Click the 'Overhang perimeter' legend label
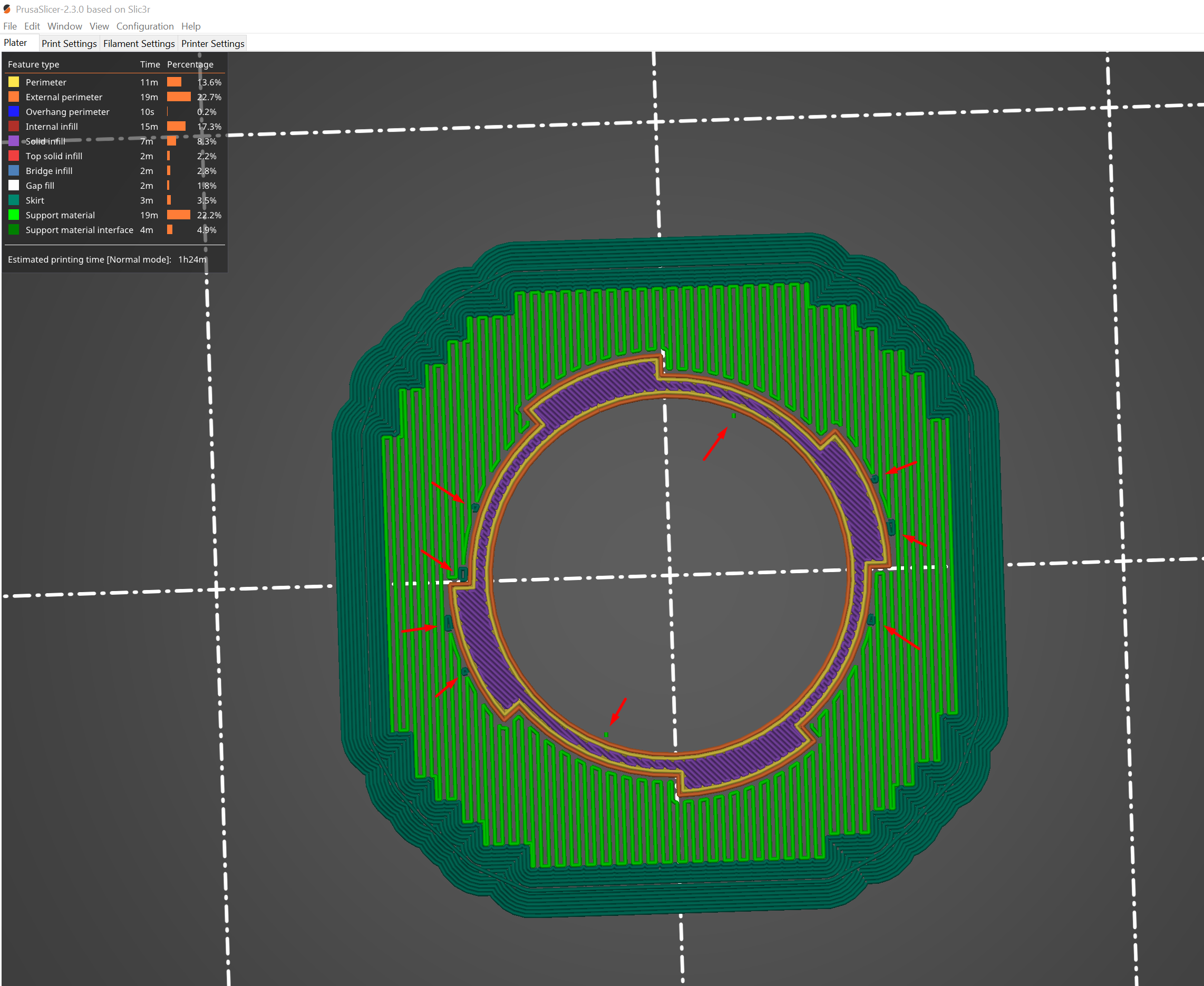 pos(67,112)
